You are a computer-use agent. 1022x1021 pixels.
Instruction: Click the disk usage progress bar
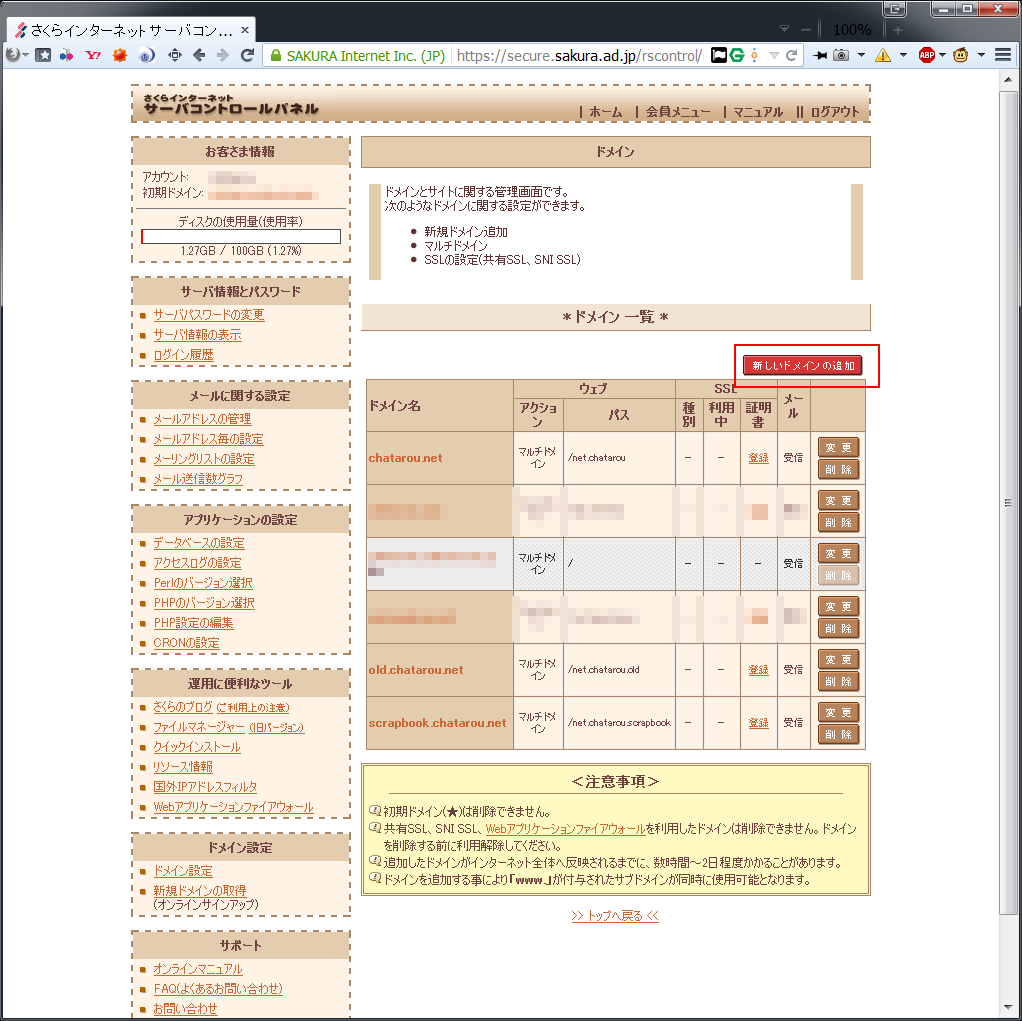tap(241, 236)
